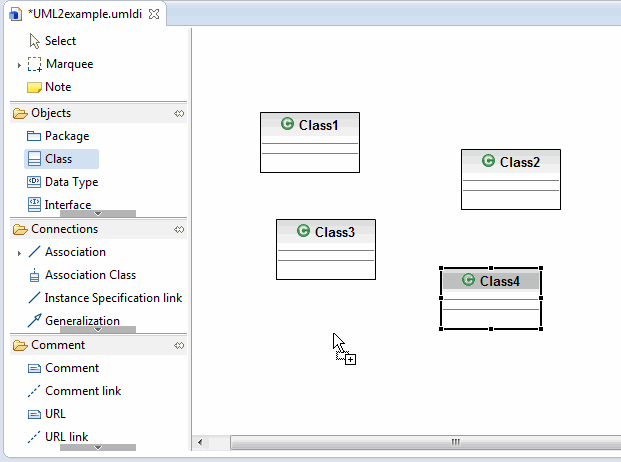Select the Association connection tool
The height and width of the screenshot is (462, 621).
[x=74, y=252]
